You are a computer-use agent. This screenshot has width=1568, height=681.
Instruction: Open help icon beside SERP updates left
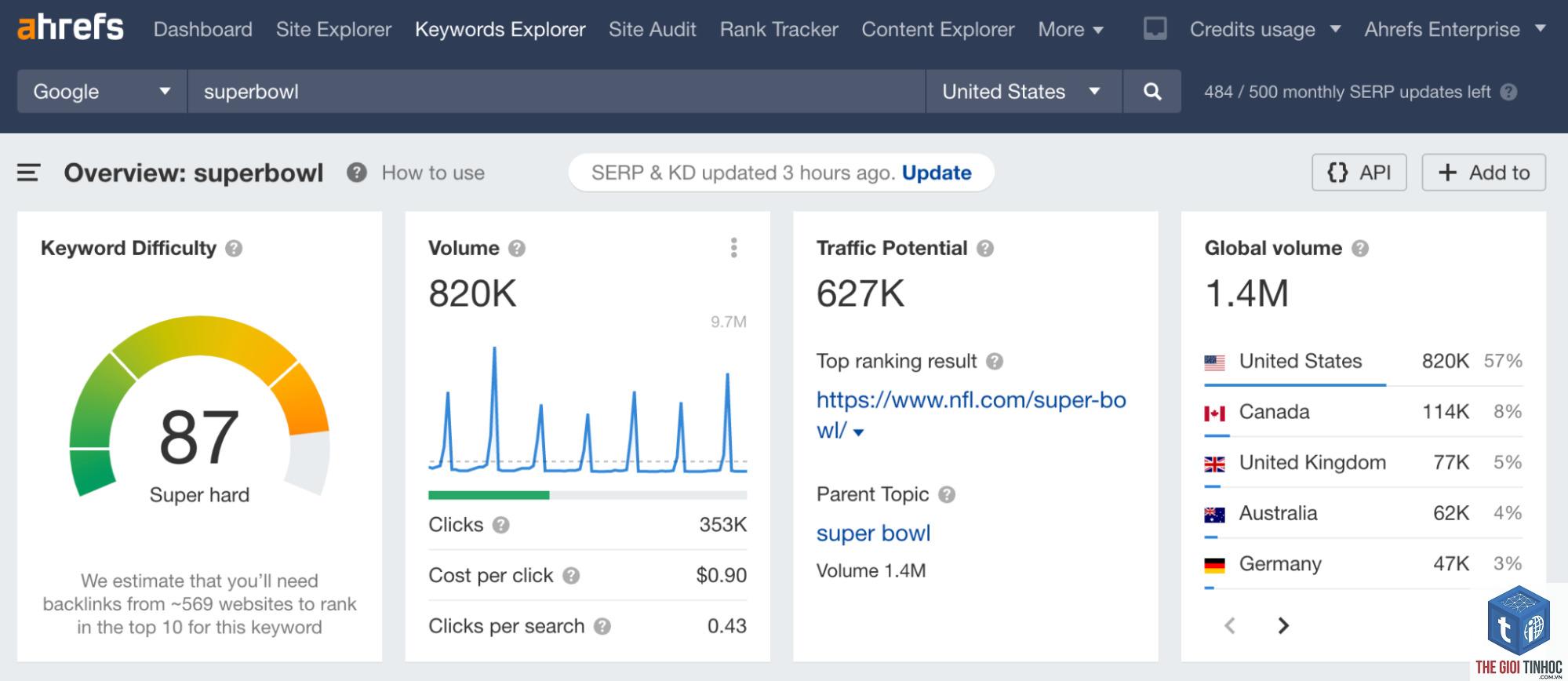1508,92
